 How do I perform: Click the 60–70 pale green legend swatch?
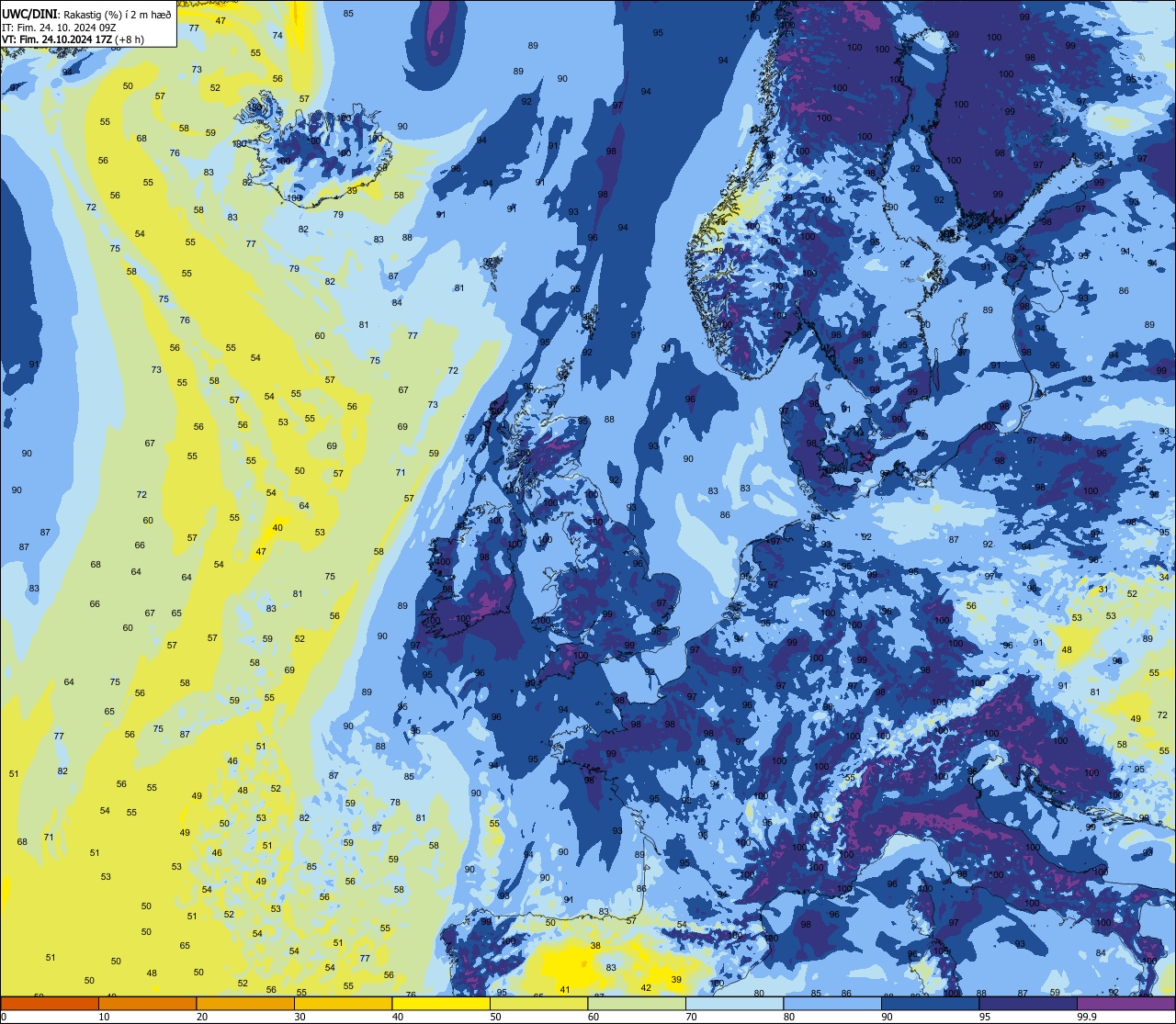pyautogui.click(x=637, y=1003)
